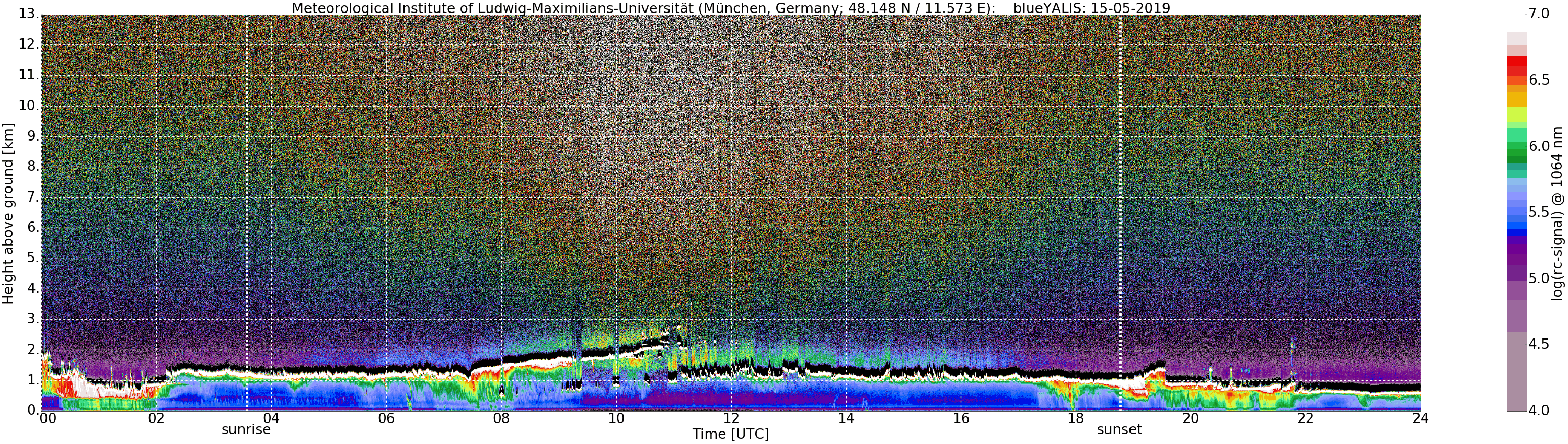Screen dimensions: 1568x444
Task: Click the '4.0' colorbar tick label
Action: point(1540,410)
